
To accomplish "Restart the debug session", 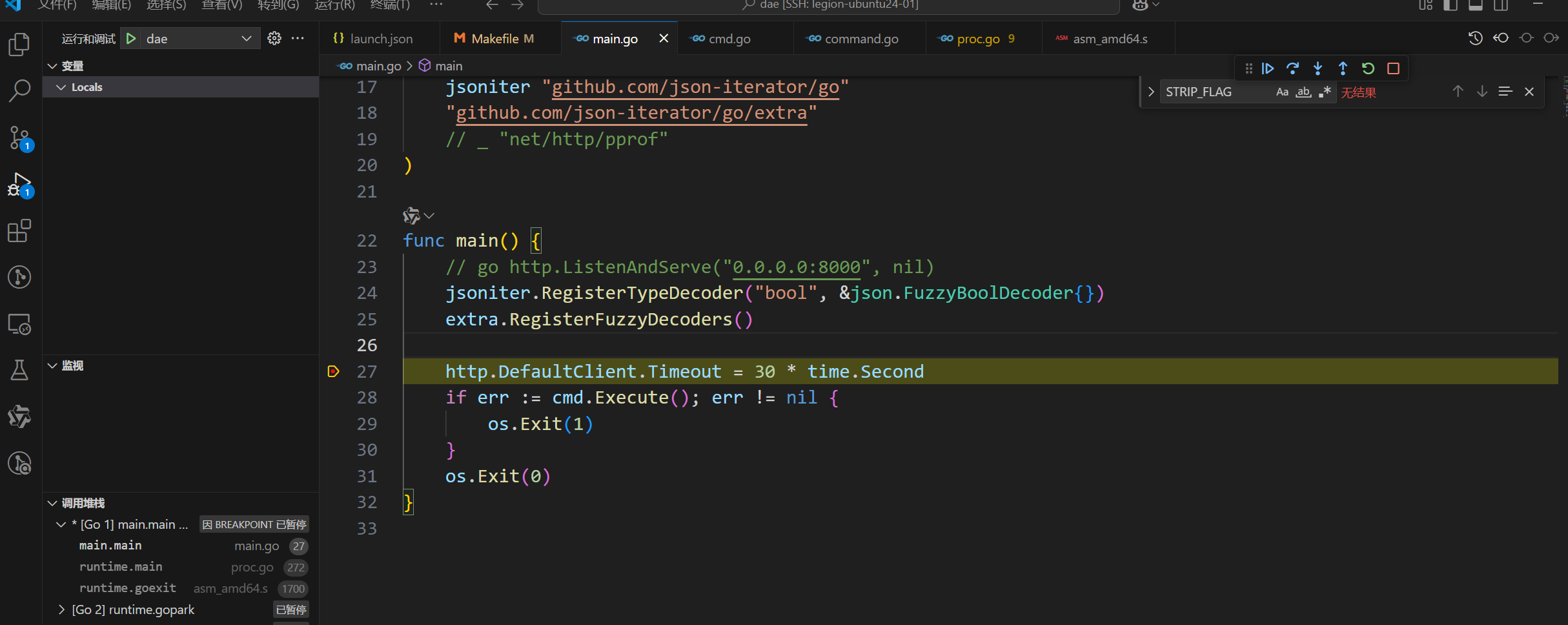I will (1368, 68).
